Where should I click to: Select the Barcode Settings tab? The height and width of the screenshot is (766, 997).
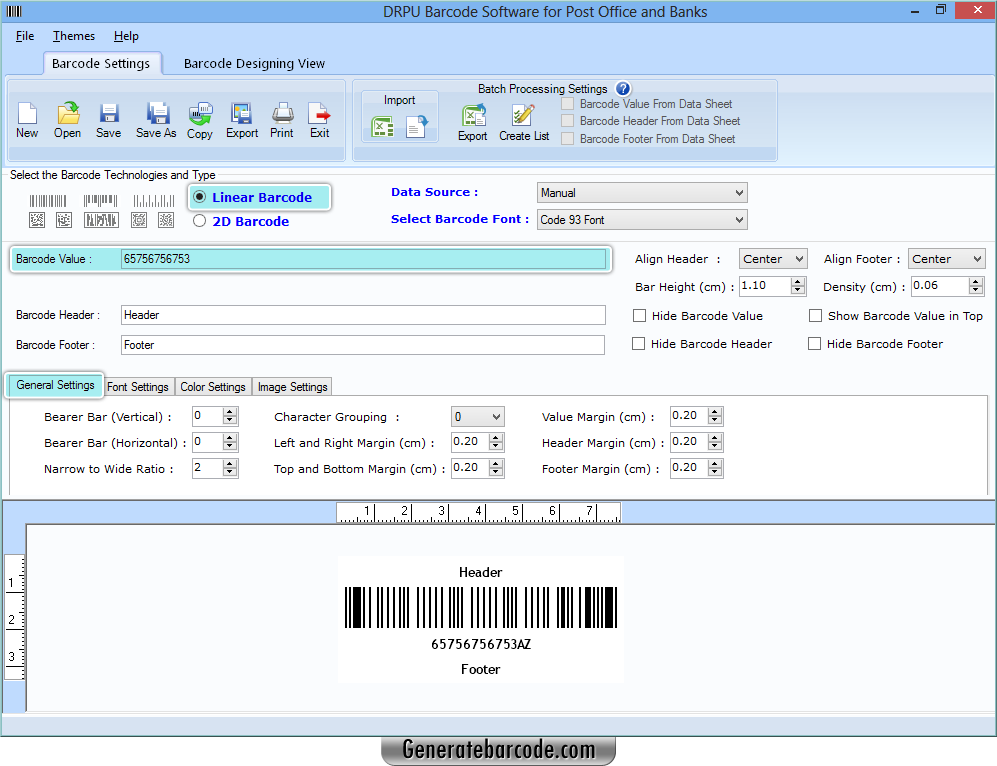(x=101, y=64)
